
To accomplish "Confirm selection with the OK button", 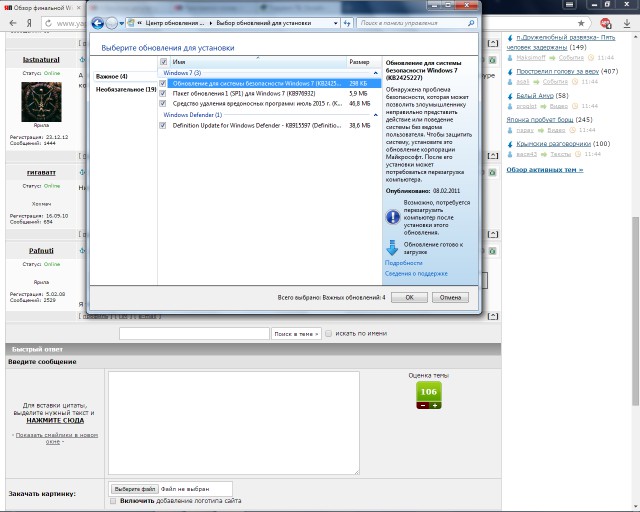I will click(x=409, y=297).
